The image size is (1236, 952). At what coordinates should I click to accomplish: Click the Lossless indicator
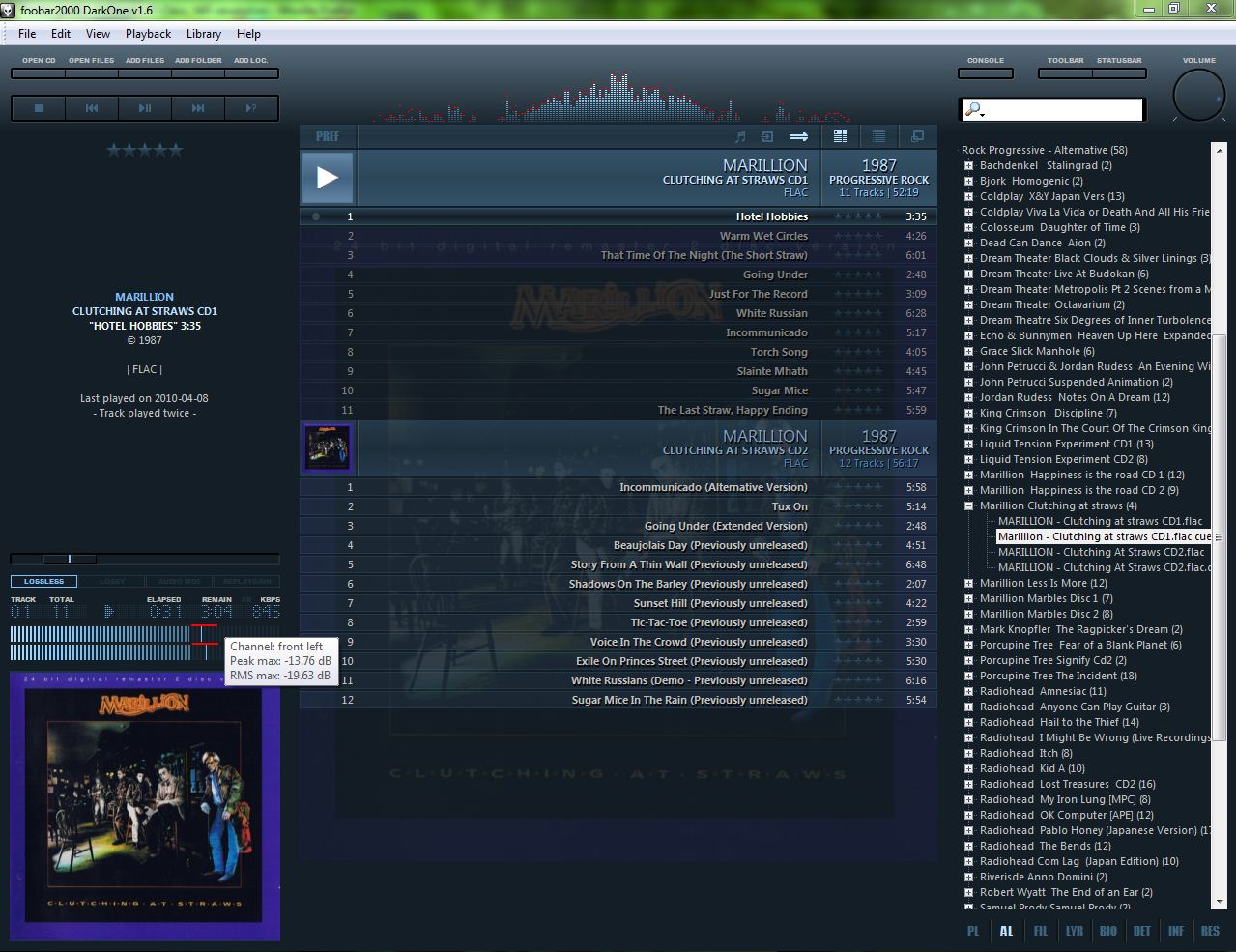click(x=43, y=582)
